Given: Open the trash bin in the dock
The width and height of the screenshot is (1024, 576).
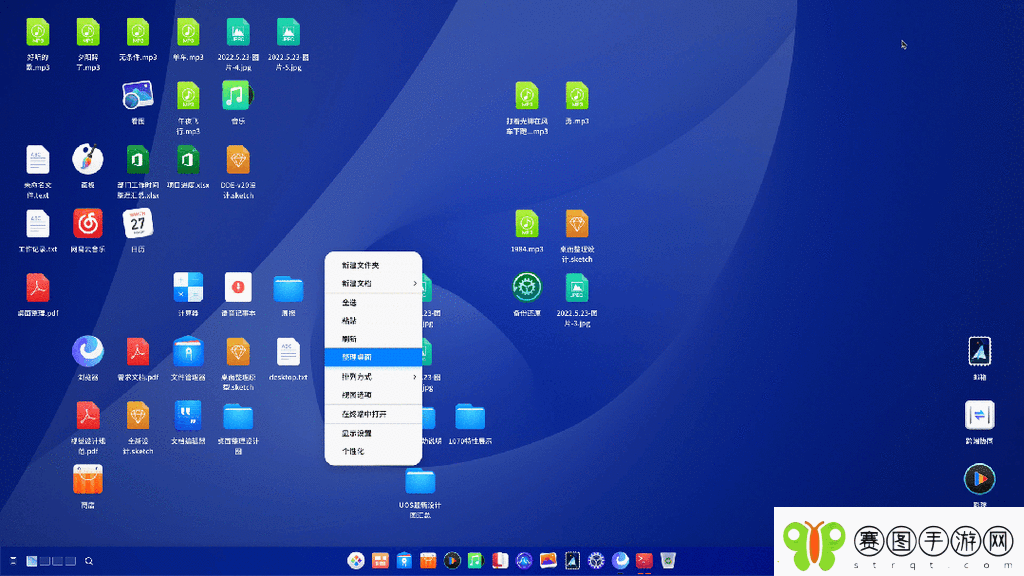Looking at the screenshot, I should tap(667, 560).
